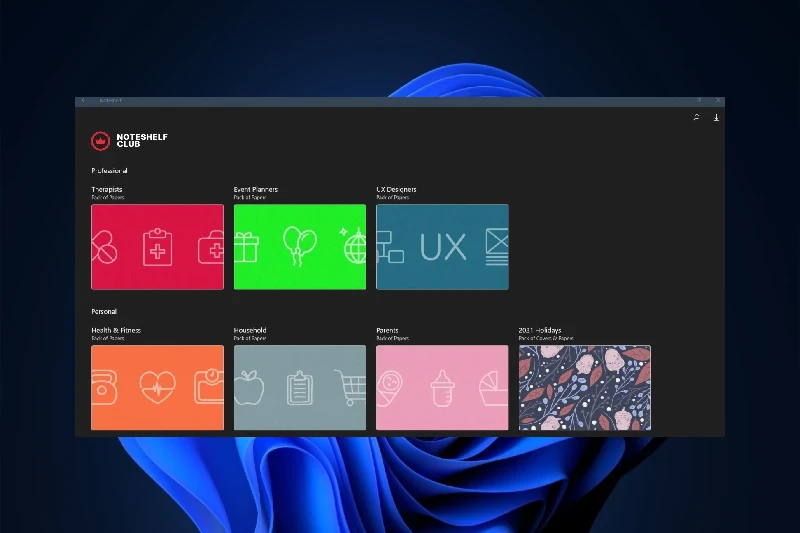Image resolution: width=800 pixels, height=533 pixels.
Task: Click the Health & Fitness pack title
Action: (115, 330)
